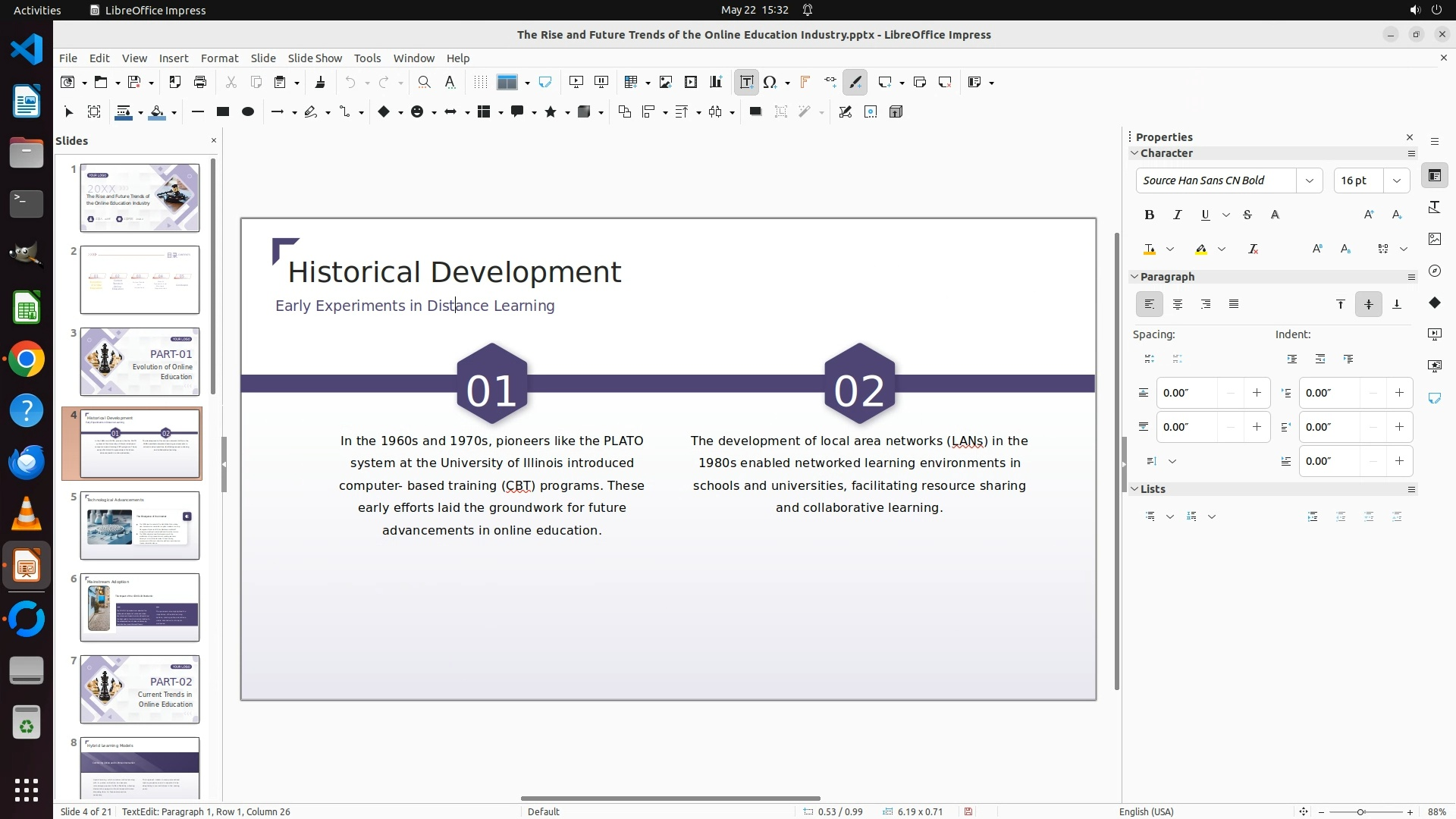Screen dimensions: 1456x819
Task: Open sidebar Gallery panel icon
Action: pos(1434,239)
